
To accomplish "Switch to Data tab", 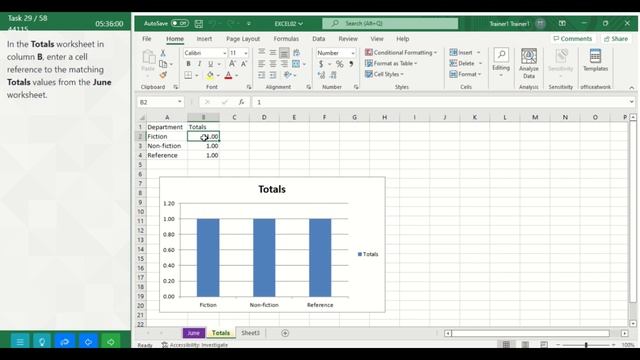I will [x=319, y=39].
